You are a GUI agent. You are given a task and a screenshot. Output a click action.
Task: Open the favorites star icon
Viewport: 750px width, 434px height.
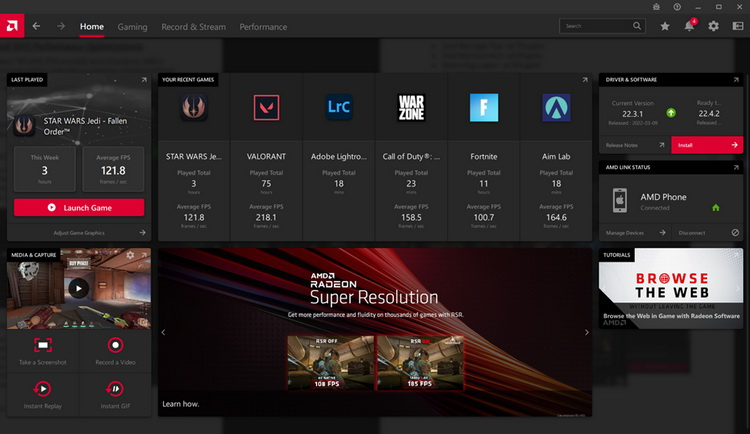[x=665, y=26]
